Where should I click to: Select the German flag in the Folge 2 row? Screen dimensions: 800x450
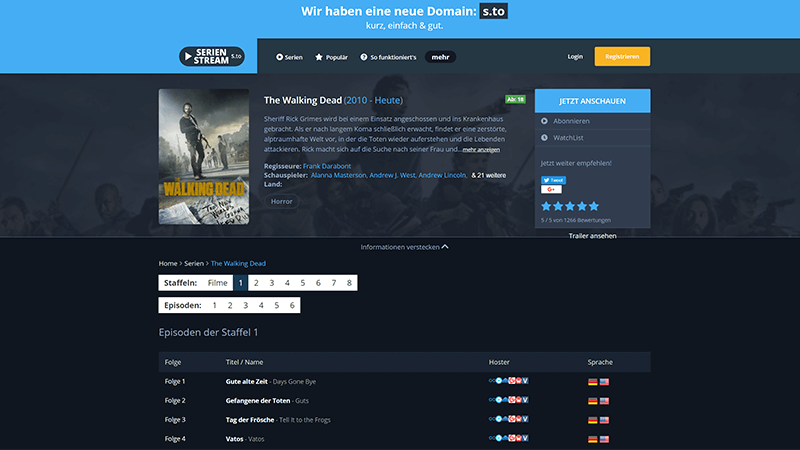(x=592, y=401)
